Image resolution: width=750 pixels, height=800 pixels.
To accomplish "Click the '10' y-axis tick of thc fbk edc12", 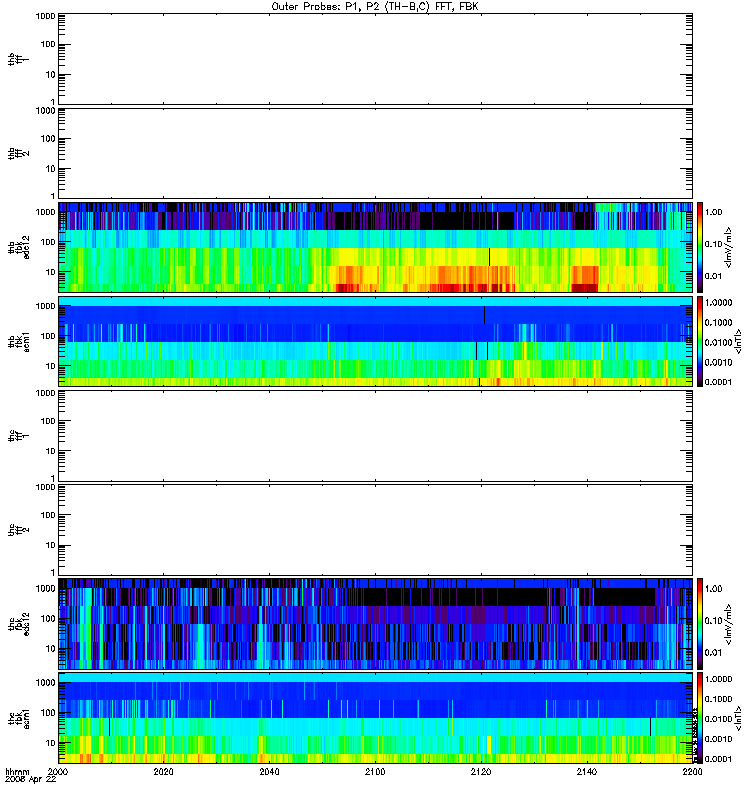I will pyautogui.click(x=51, y=648).
